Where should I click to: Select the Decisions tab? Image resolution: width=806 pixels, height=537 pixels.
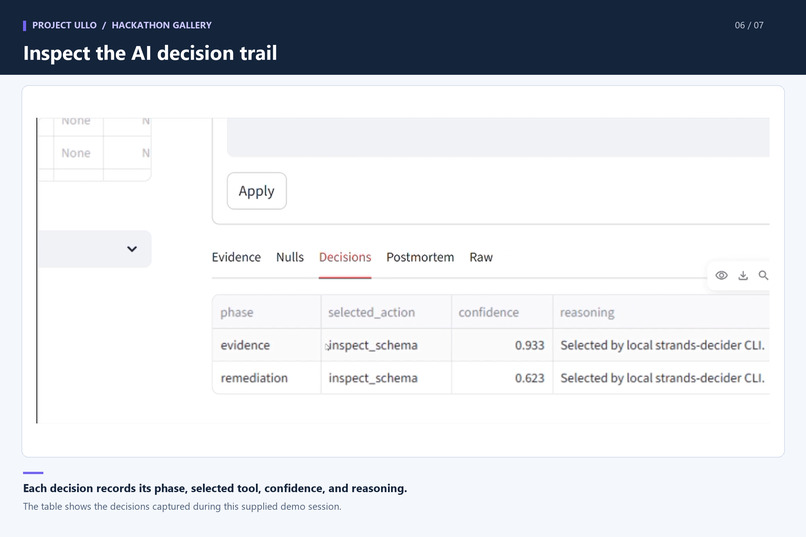(x=345, y=257)
